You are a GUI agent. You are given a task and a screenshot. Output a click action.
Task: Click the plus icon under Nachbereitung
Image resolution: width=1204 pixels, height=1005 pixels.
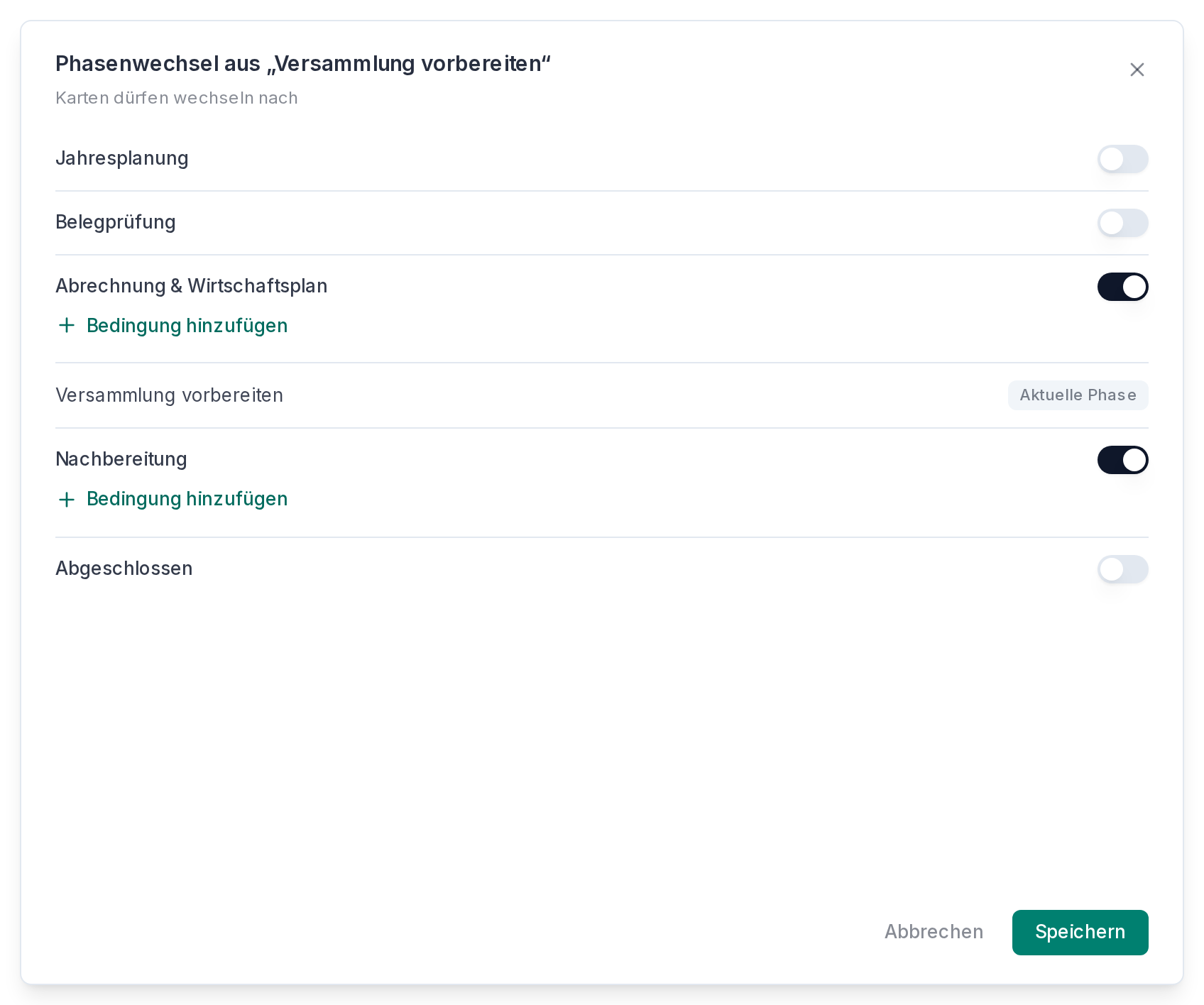coord(67,500)
